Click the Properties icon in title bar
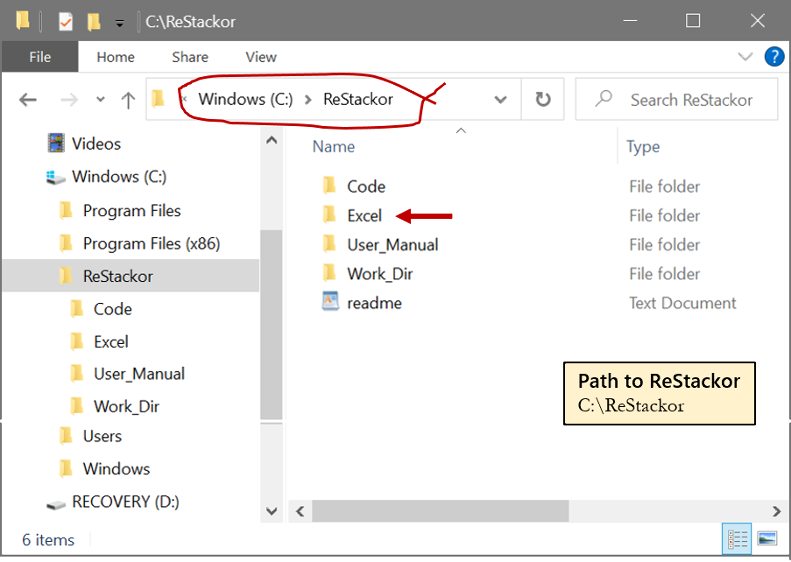 (66, 22)
